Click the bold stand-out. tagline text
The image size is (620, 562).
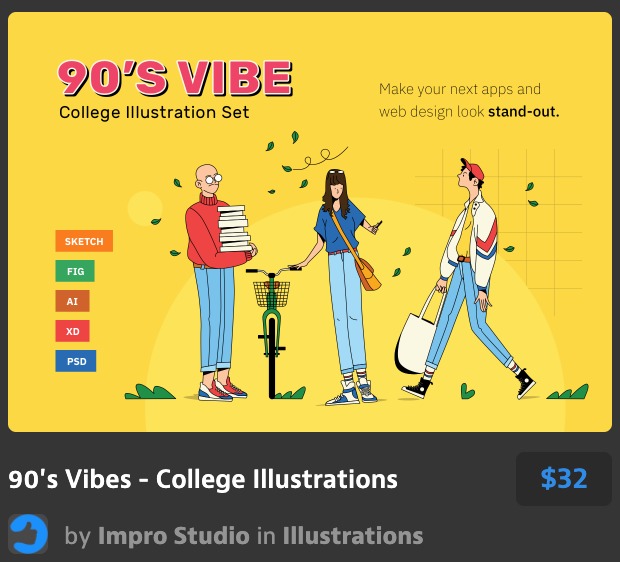[x=524, y=112]
